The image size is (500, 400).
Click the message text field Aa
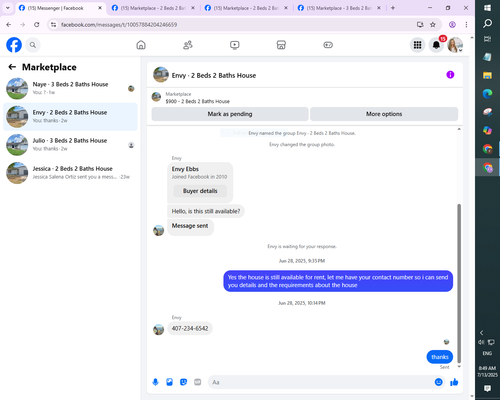coord(322,382)
